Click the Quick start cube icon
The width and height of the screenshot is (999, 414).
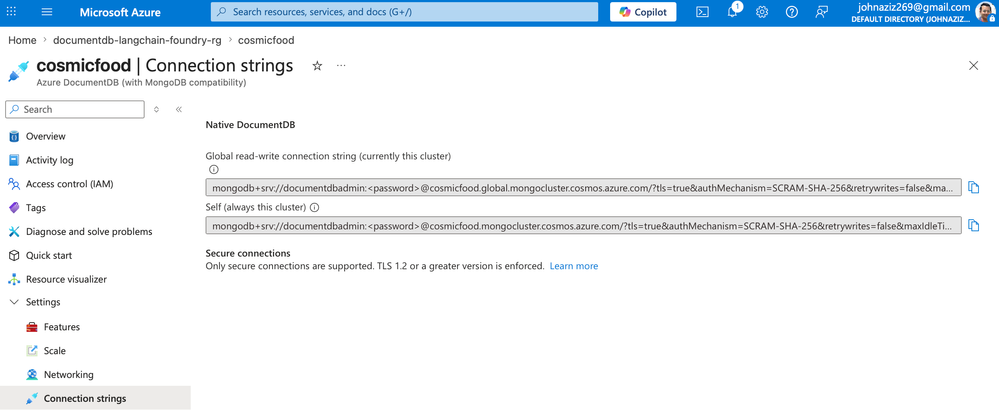click(x=14, y=255)
